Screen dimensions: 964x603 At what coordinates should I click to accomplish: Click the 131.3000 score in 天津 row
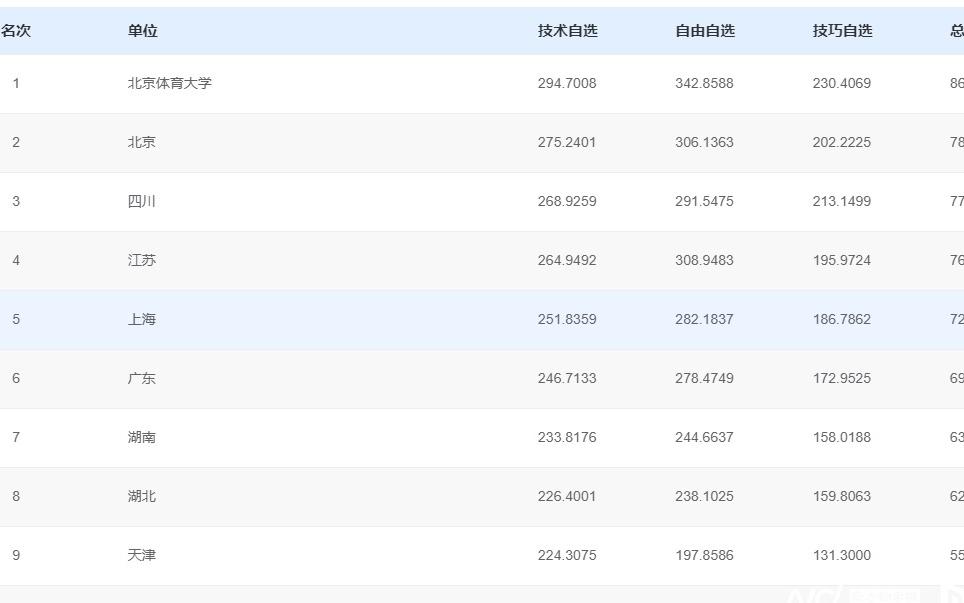coord(841,556)
